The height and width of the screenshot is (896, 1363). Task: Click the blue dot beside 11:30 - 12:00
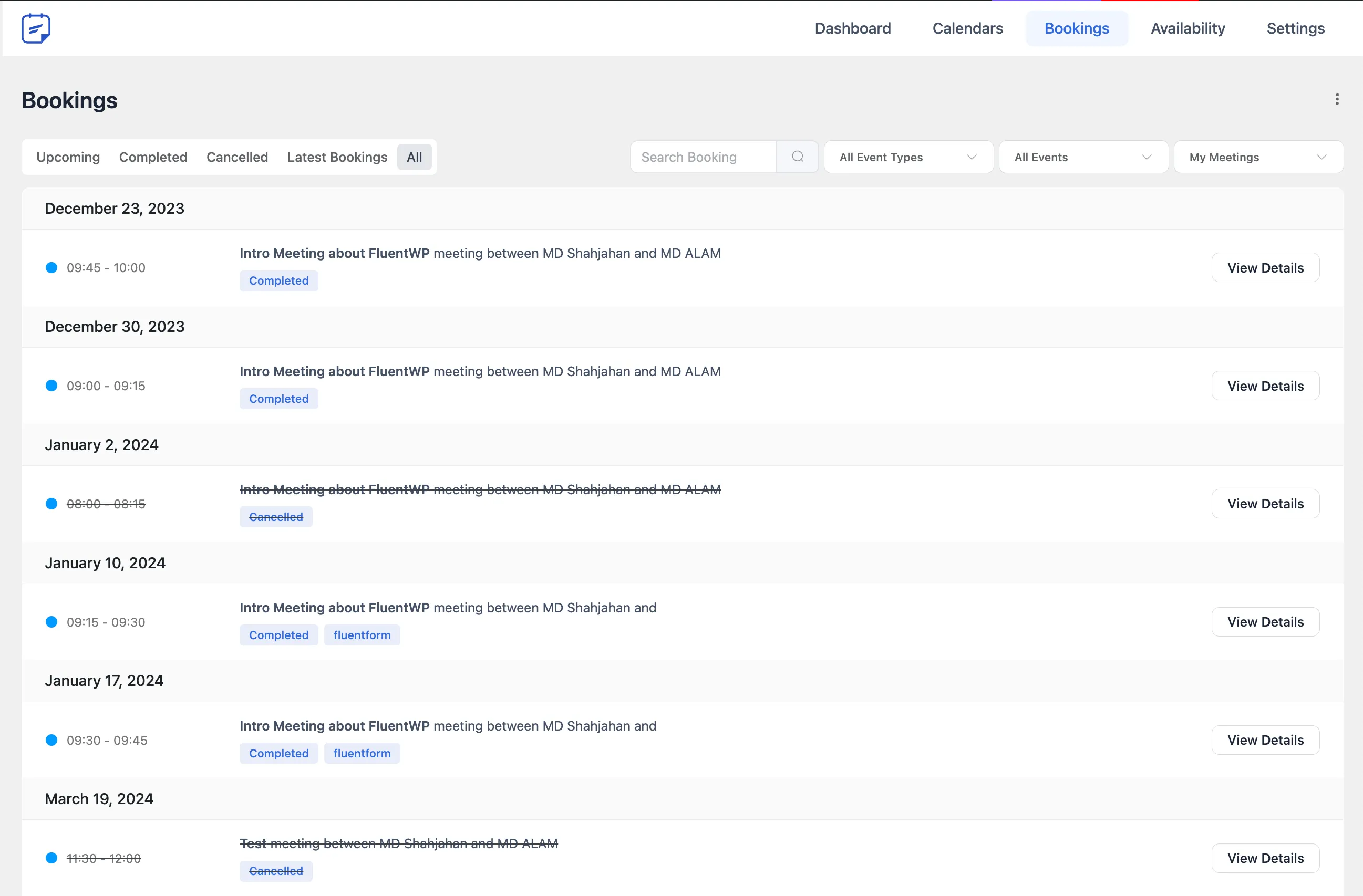coord(51,858)
